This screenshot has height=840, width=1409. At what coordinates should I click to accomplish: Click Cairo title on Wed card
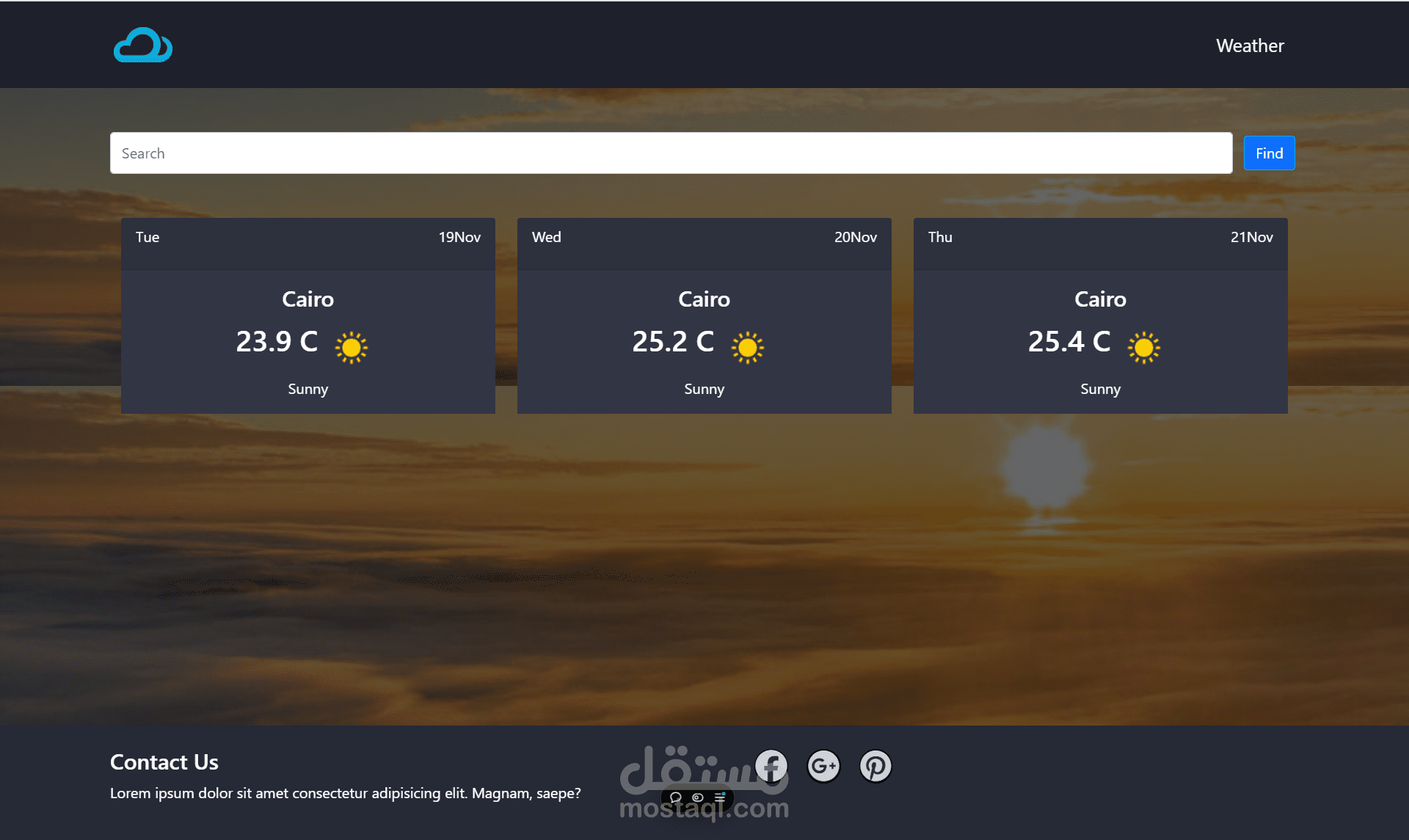(x=704, y=299)
